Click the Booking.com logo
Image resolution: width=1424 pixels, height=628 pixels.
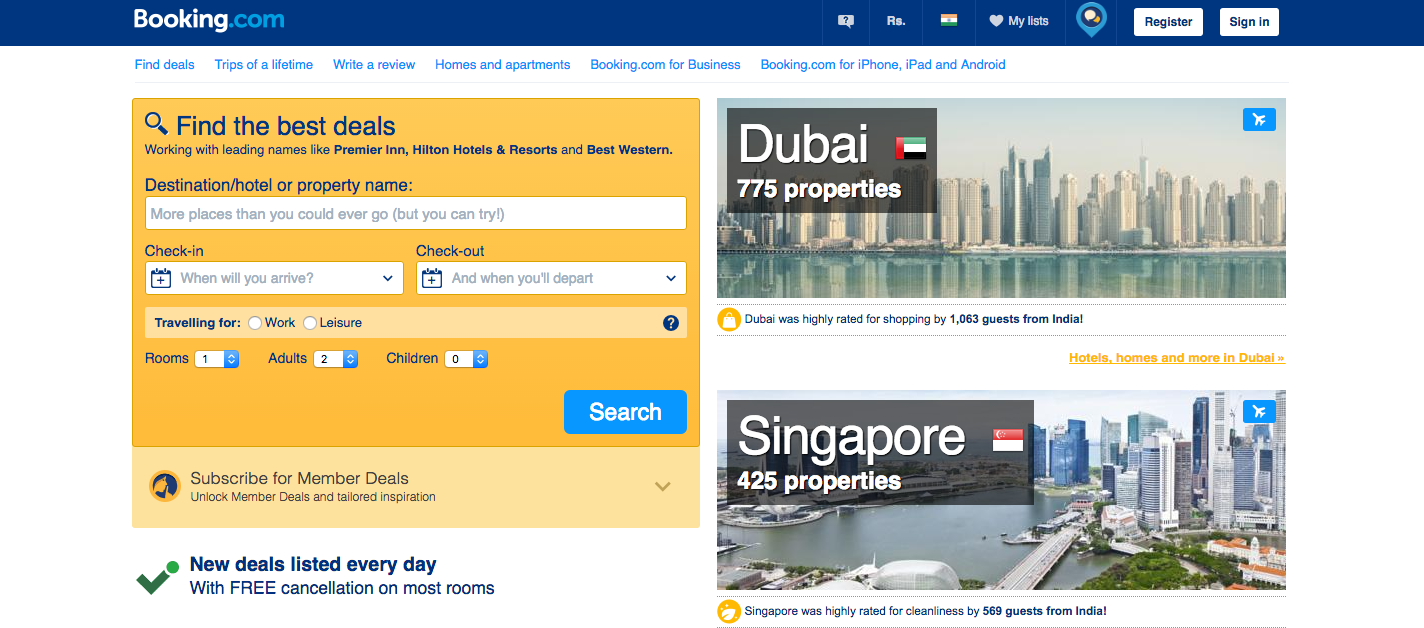click(x=209, y=20)
